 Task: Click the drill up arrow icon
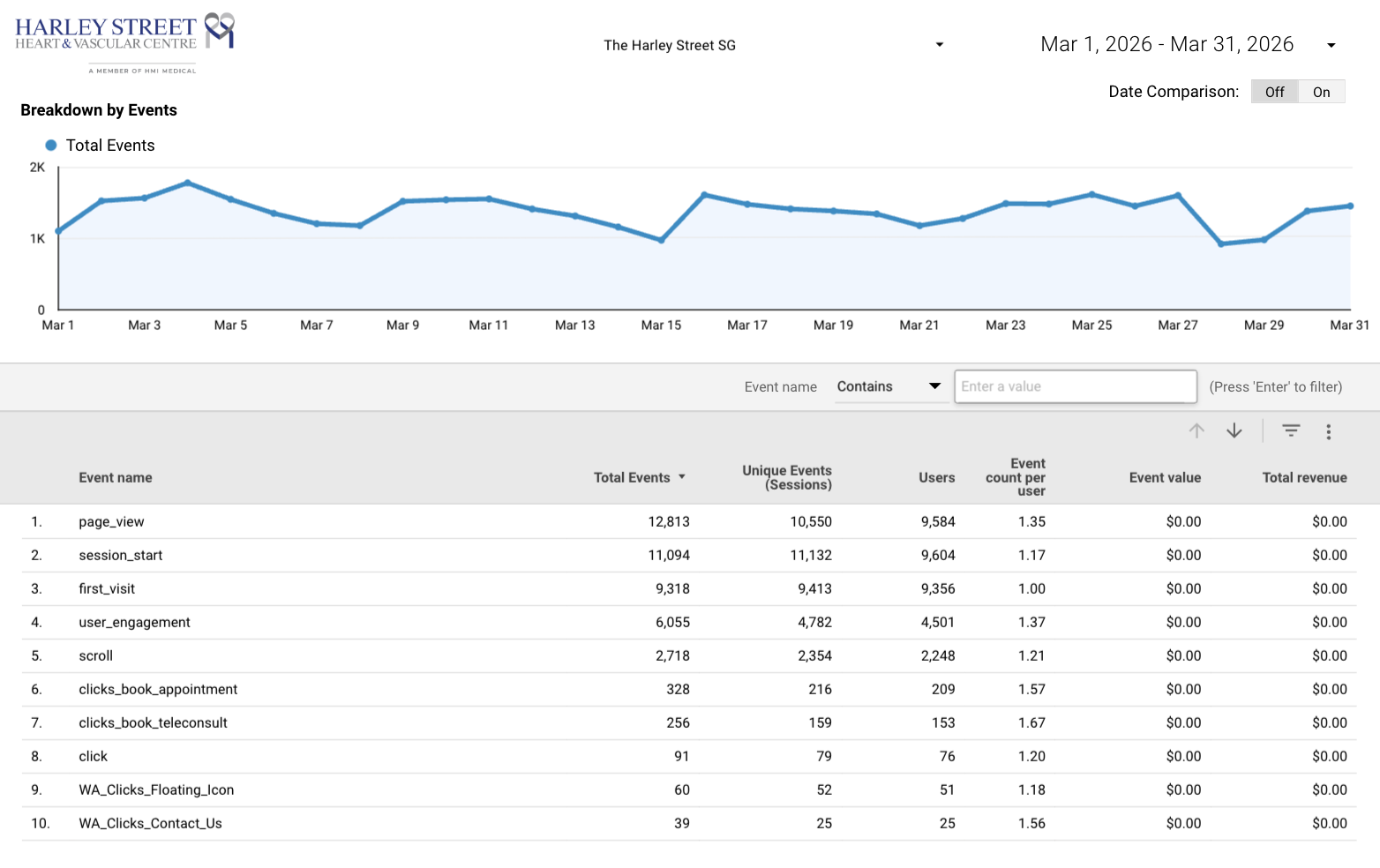(x=1196, y=431)
